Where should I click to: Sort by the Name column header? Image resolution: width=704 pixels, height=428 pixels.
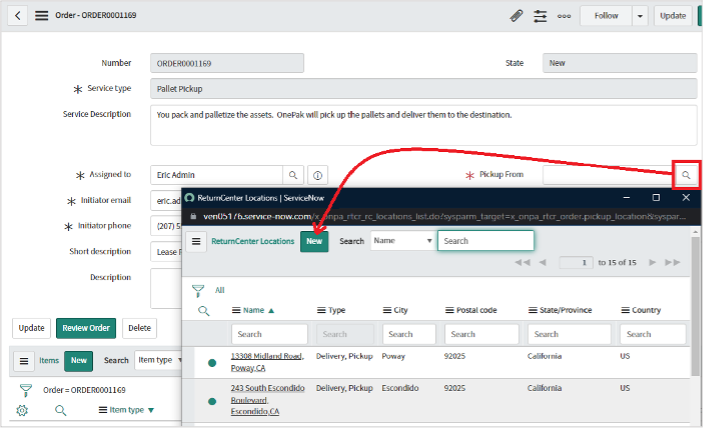pyautogui.click(x=254, y=310)
